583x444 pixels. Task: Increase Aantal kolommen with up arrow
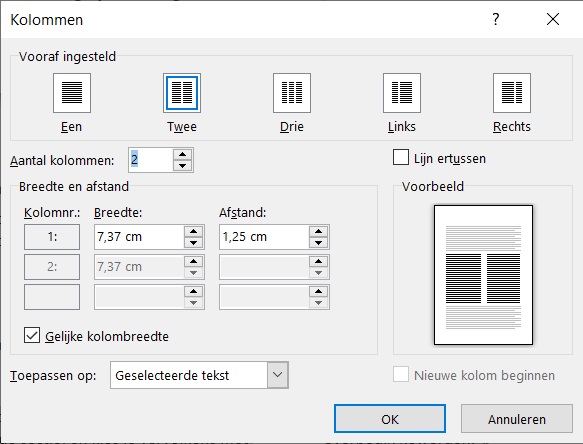click(x=183, y=155)
